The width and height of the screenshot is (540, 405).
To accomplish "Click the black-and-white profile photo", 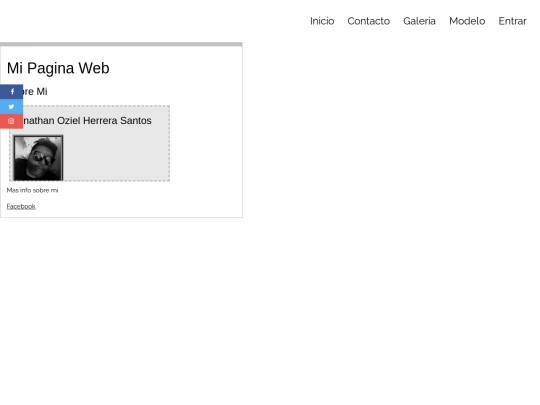I will point(38,158).
